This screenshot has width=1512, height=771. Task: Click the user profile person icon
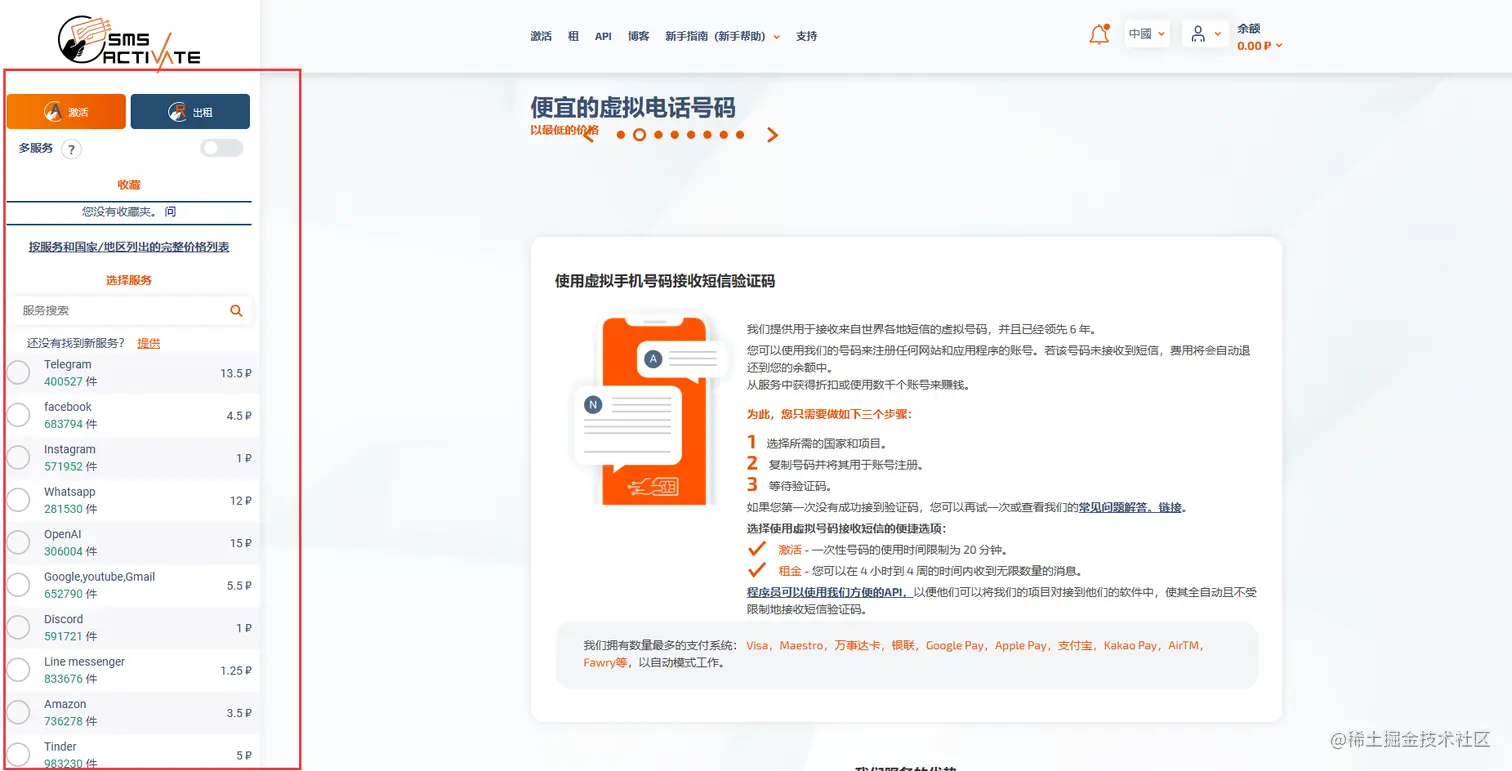(1197, 33)
